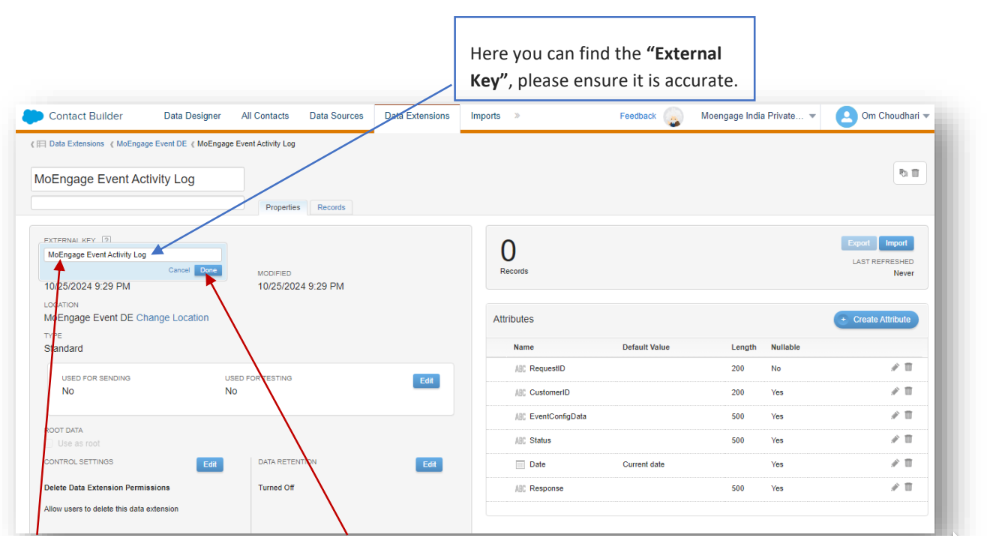The height and width of the screenshot is (536, 1004).
Task: Open the Data Designer tab
Action: point(192,116)
